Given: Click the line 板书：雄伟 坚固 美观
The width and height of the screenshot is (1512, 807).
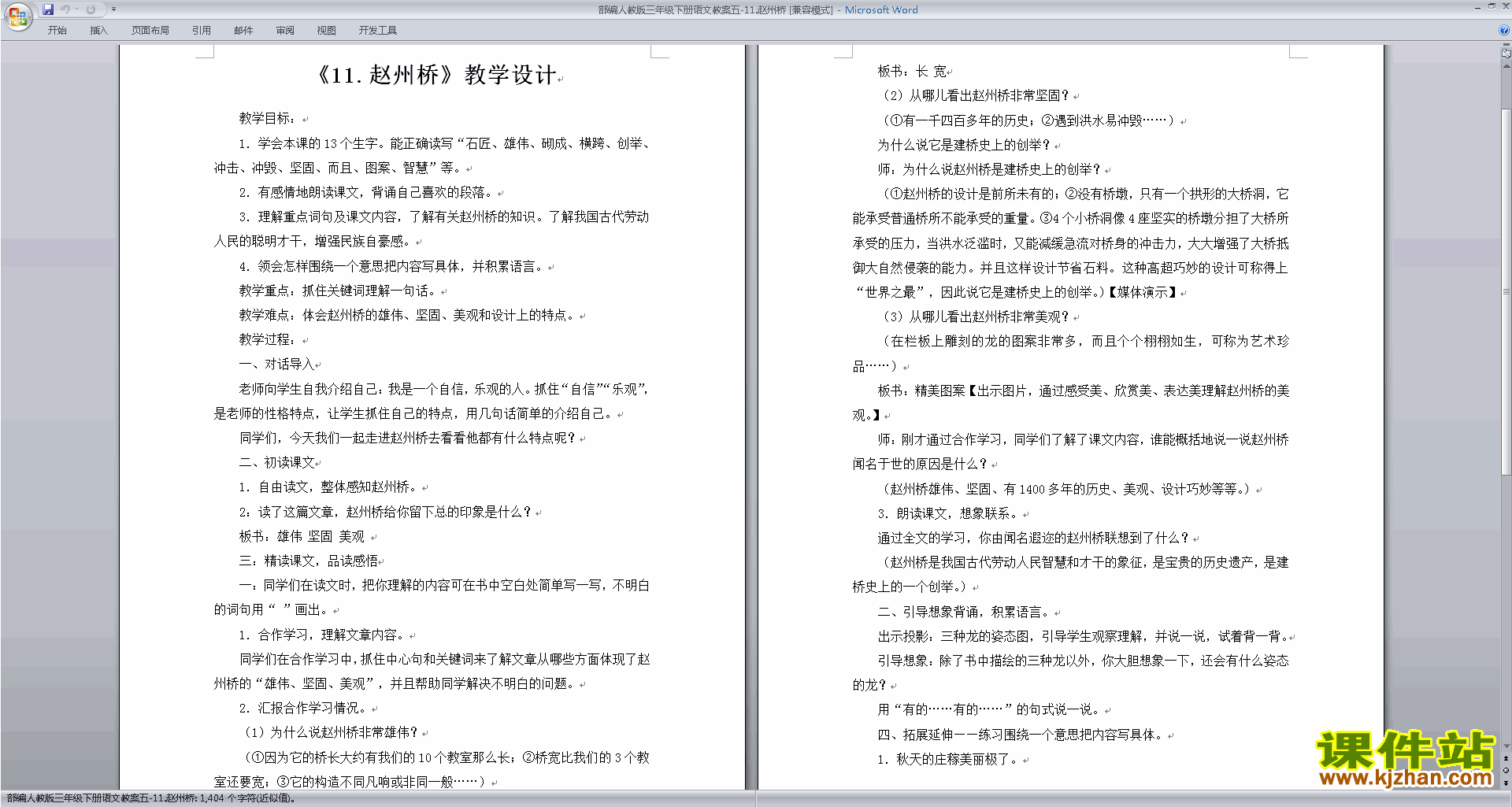Looking at the screenshot, I should (302, 537).
